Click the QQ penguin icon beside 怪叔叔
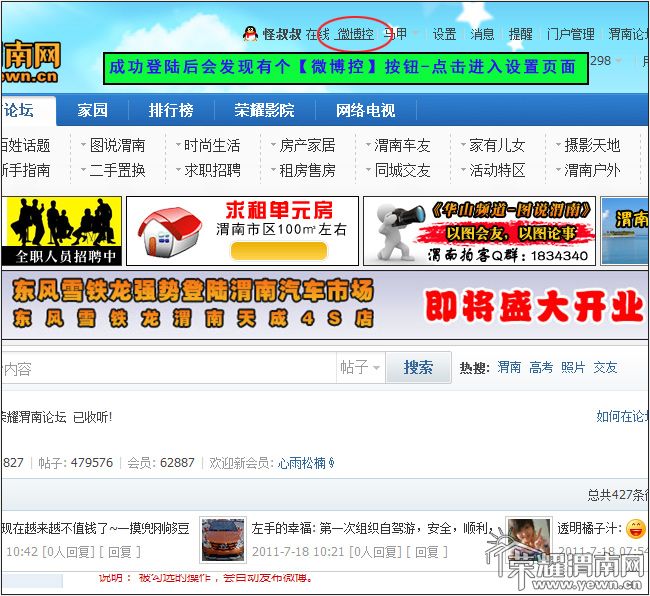This screenshot has height=596, width=650. [x=251, y=34]
